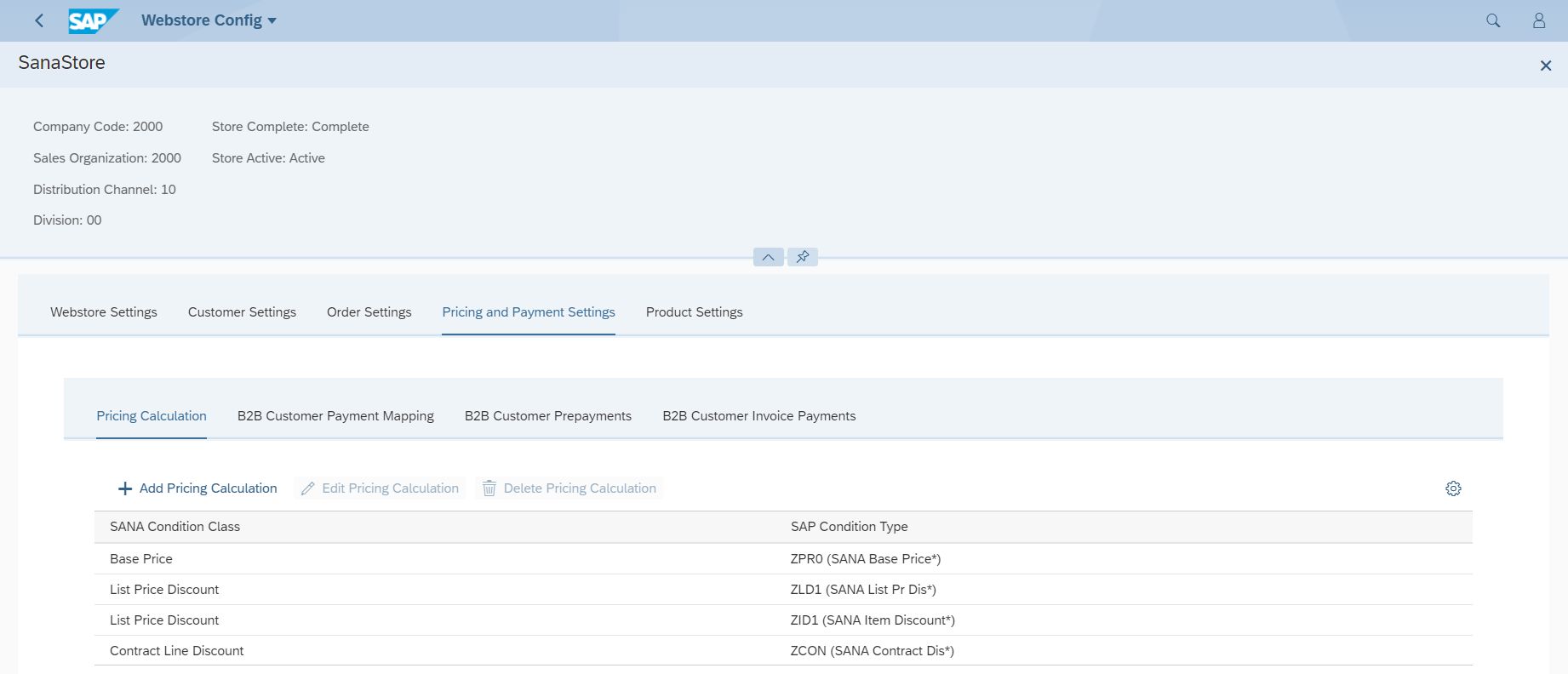1568x674 pixels.
Task: Click Add Pricing Calculation button
Action: point(197,488)
